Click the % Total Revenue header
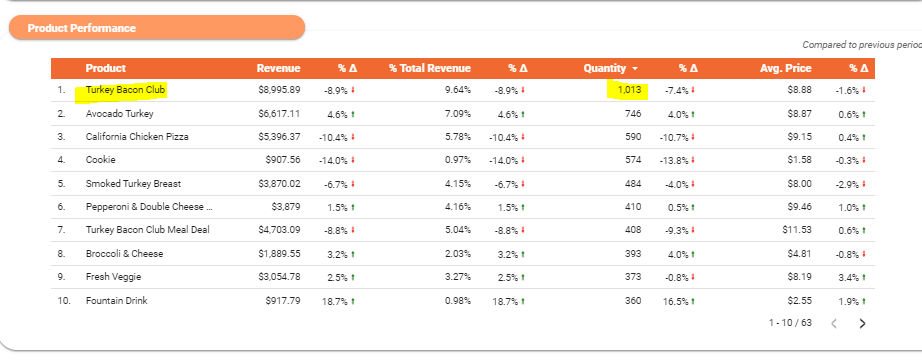 coord(430,68)
